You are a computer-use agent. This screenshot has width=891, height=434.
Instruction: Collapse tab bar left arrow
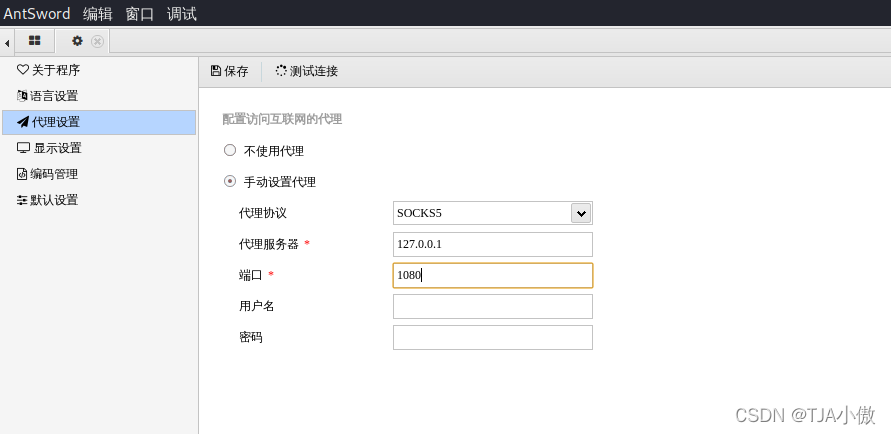[6, 43]
